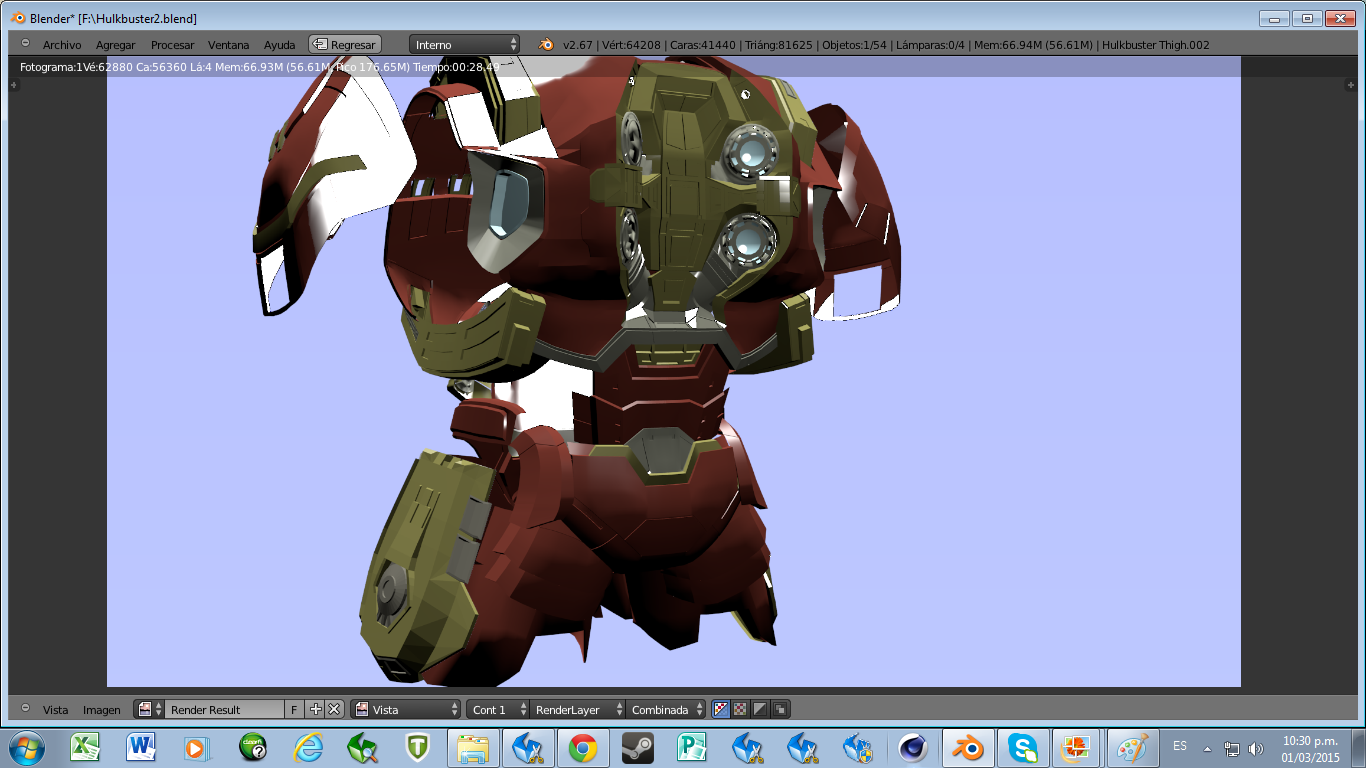
Task: Click the Hulkbuster Thigh.002 object name
Action: (x=1157, y=45)
